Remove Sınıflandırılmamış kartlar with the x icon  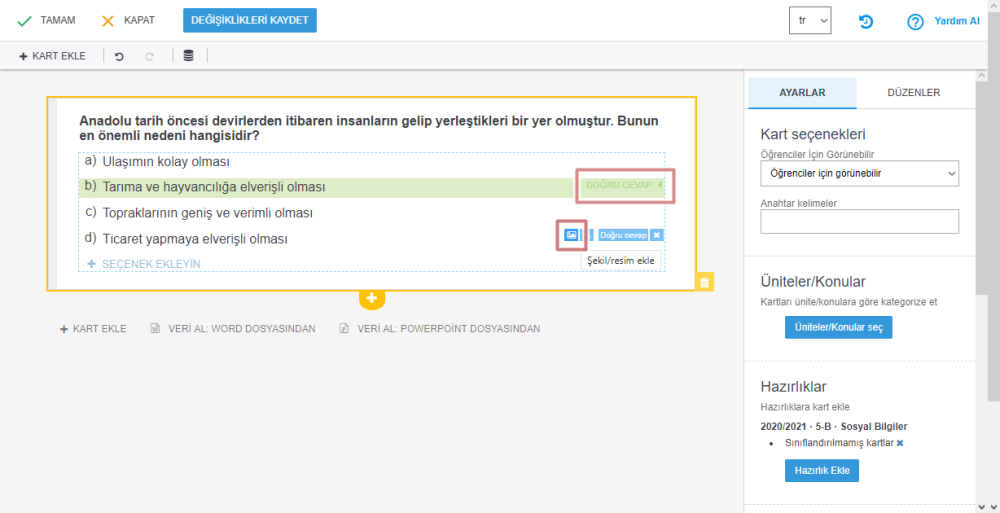pyautogui.click(x=899, y=442)
